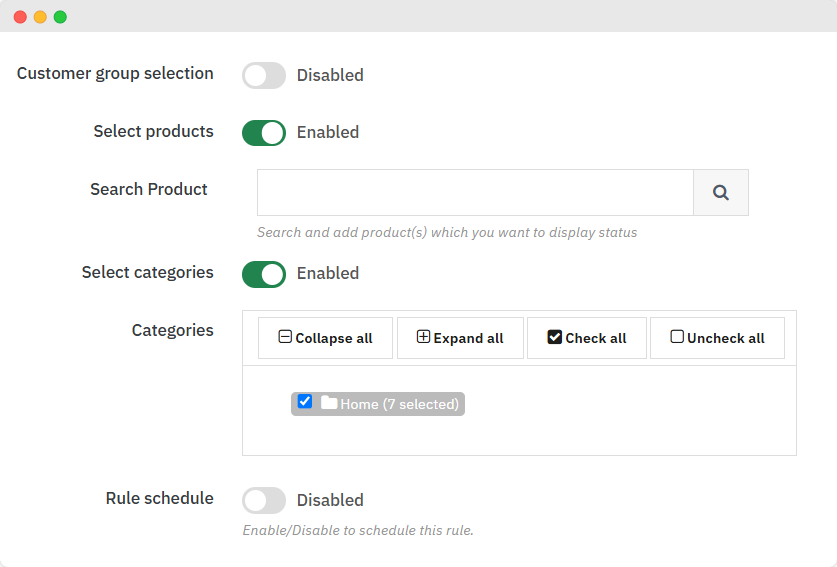The width and height of the screenshot is (837, 567).
Task: Click the Rule schedule label
Action: click(x=159, y=498)
